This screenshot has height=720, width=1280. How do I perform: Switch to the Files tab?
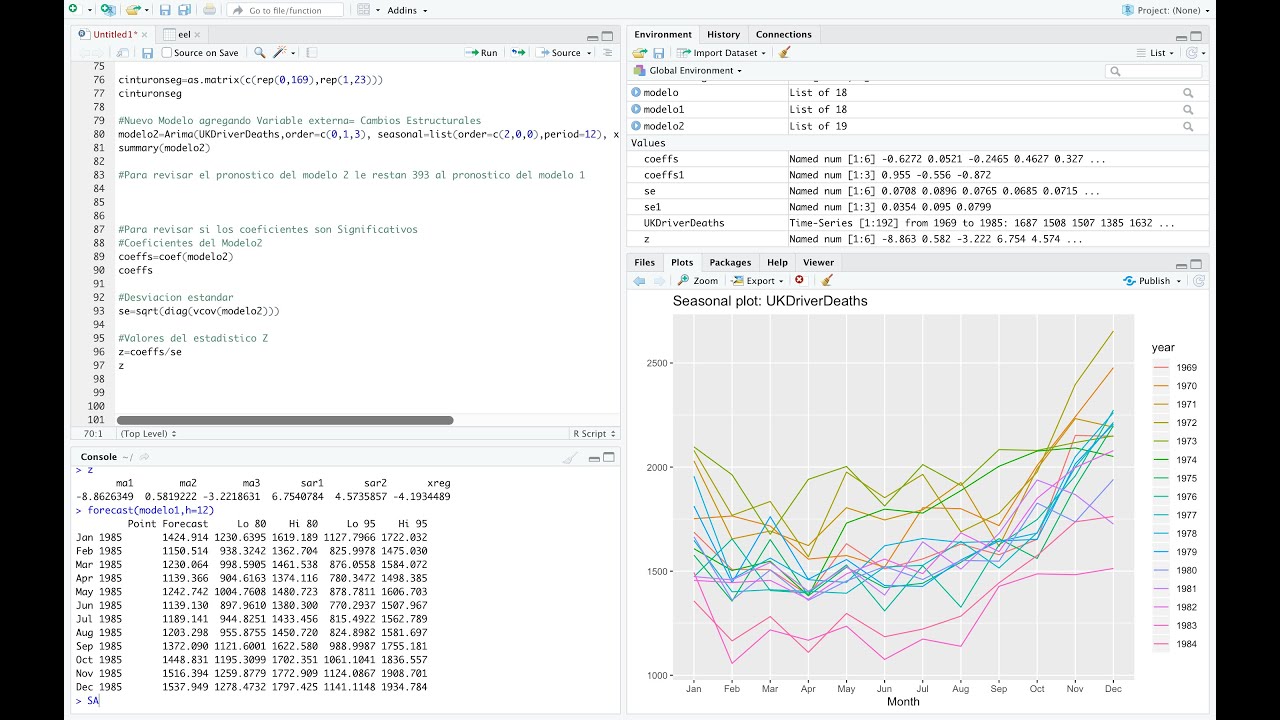tap(644, 262)
